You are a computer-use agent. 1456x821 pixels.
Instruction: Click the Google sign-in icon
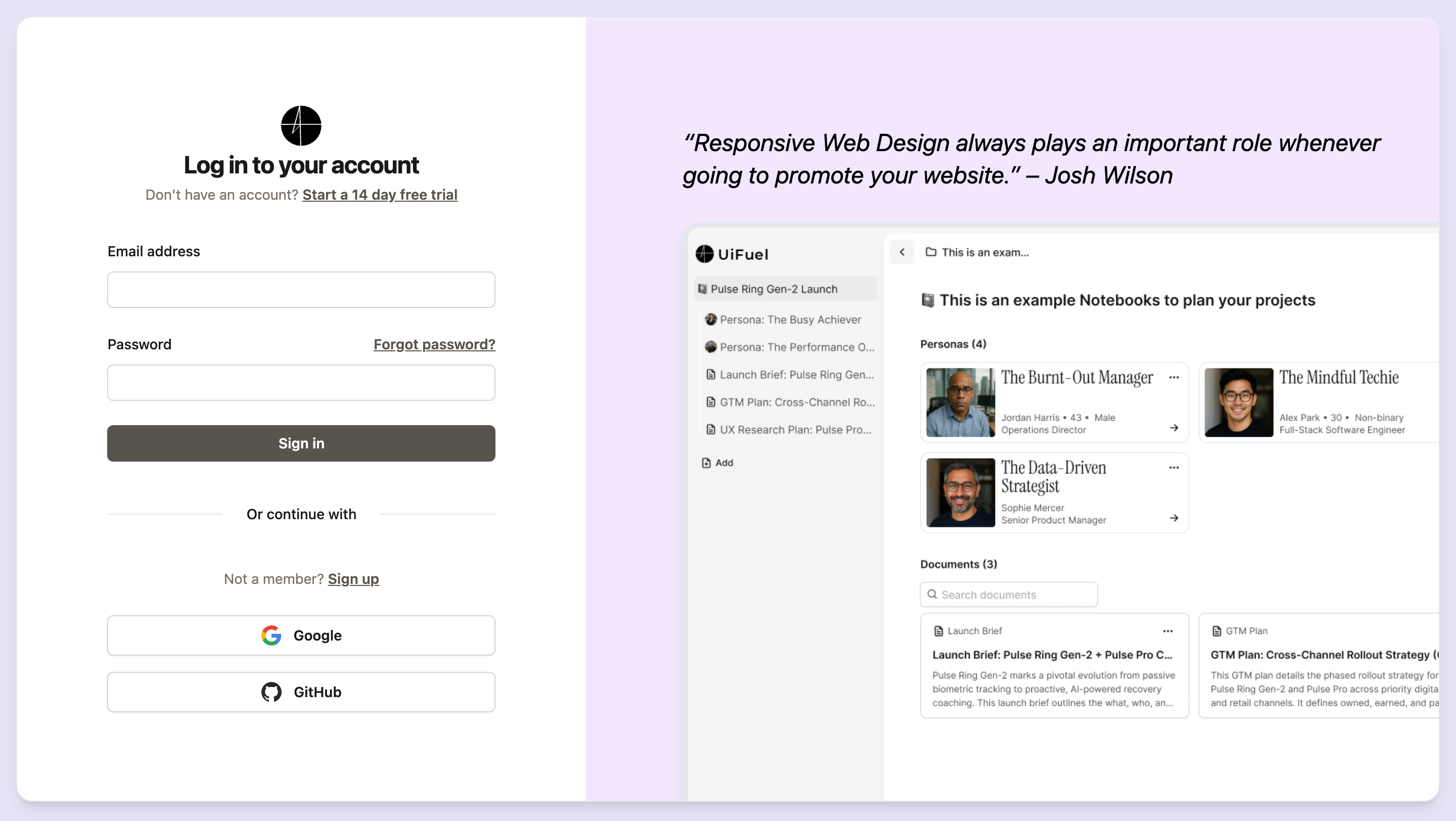272,635
